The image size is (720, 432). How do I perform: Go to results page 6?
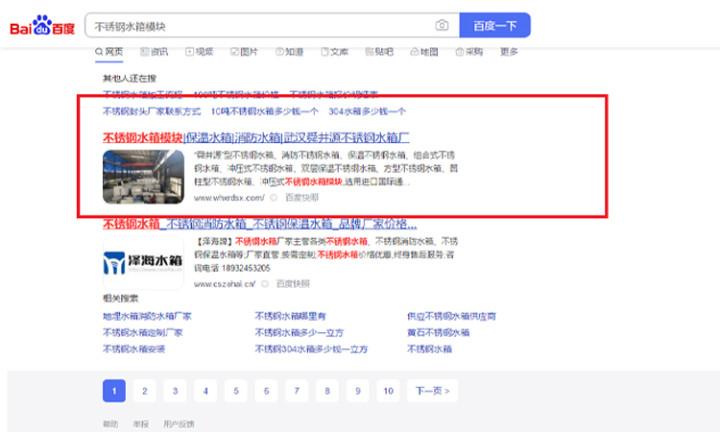tap(266, 391)
